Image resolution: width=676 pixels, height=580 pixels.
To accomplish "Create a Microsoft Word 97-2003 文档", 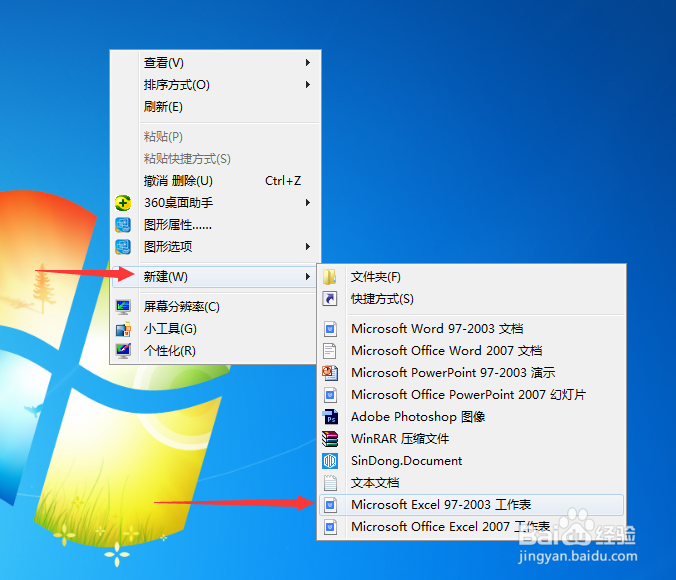I will pyautogui.click(x=471, y=329).
